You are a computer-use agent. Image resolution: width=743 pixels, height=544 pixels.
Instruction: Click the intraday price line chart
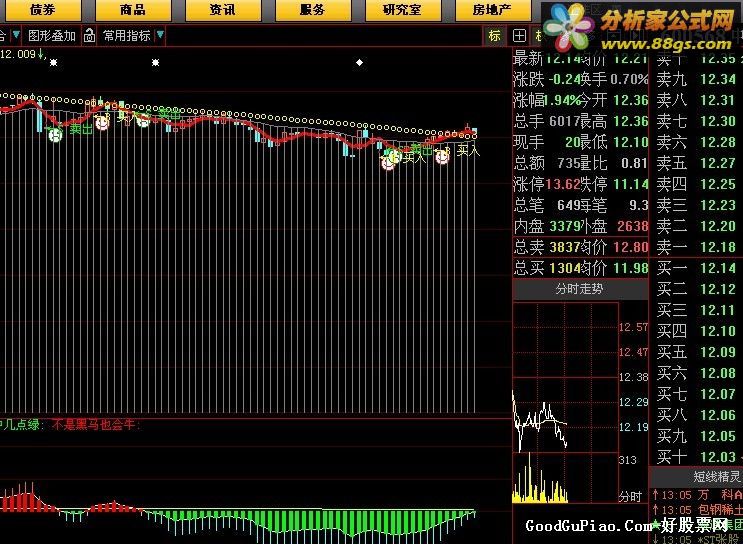click(x=540, y=422)
